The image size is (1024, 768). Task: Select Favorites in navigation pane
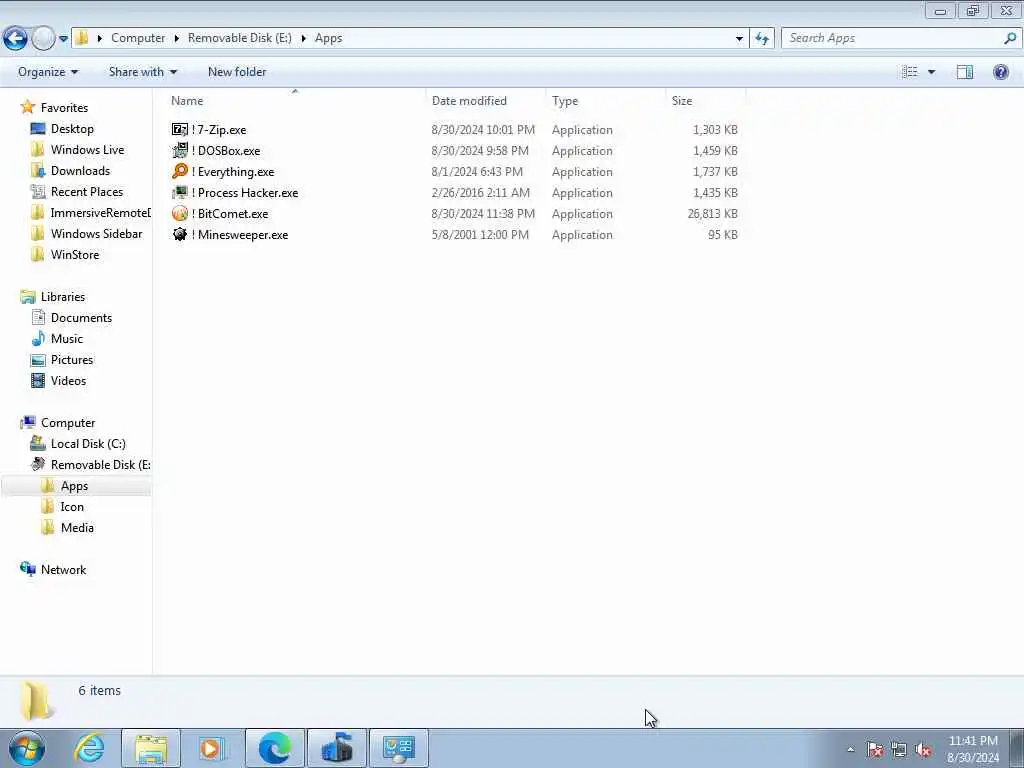pyautogui.click(x=64, y=108)
